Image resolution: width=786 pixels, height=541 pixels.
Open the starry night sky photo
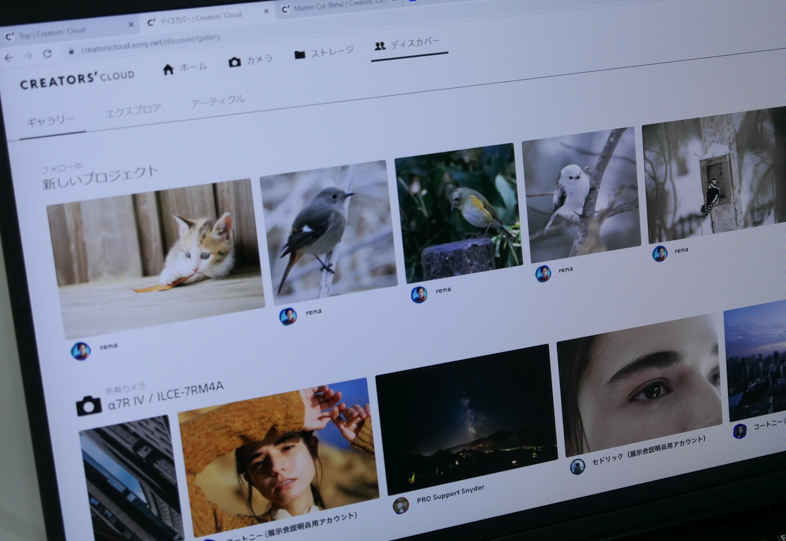pyautogui.click(x=465, y=417)
